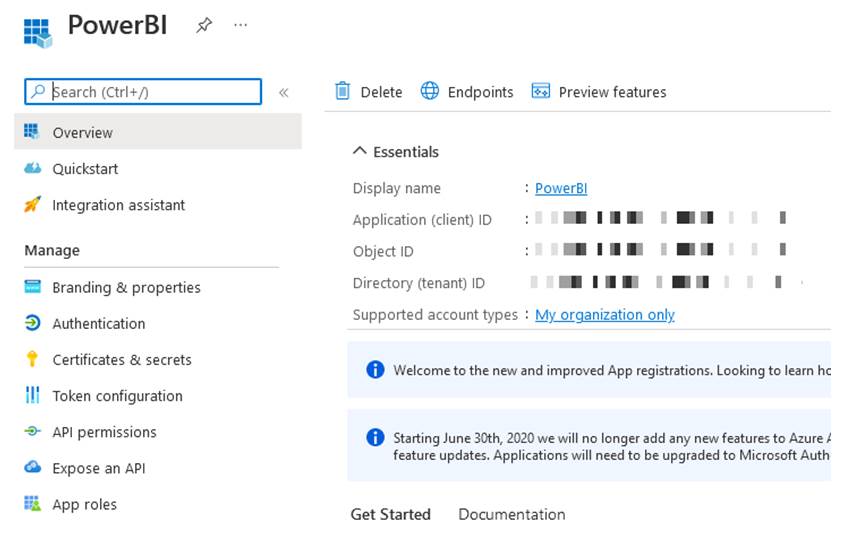Click the PowerBI app registration icon
Screen dimensions: 845x535
pyautogui.click(x=38, y=33)
